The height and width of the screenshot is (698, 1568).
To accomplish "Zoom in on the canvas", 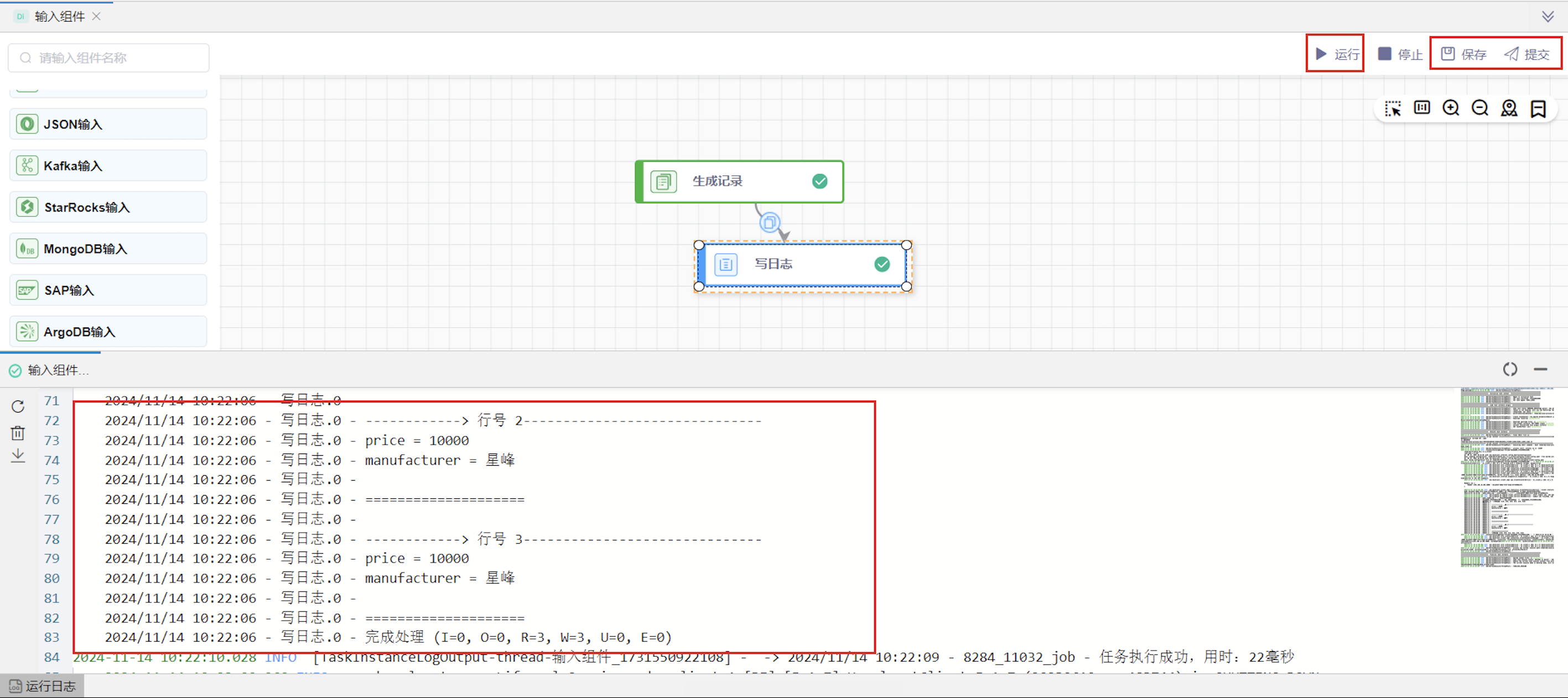I will click(x=1451, y=108).
